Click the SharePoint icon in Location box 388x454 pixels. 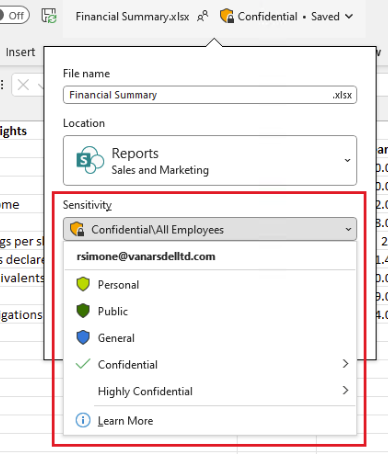coord(90,160)
